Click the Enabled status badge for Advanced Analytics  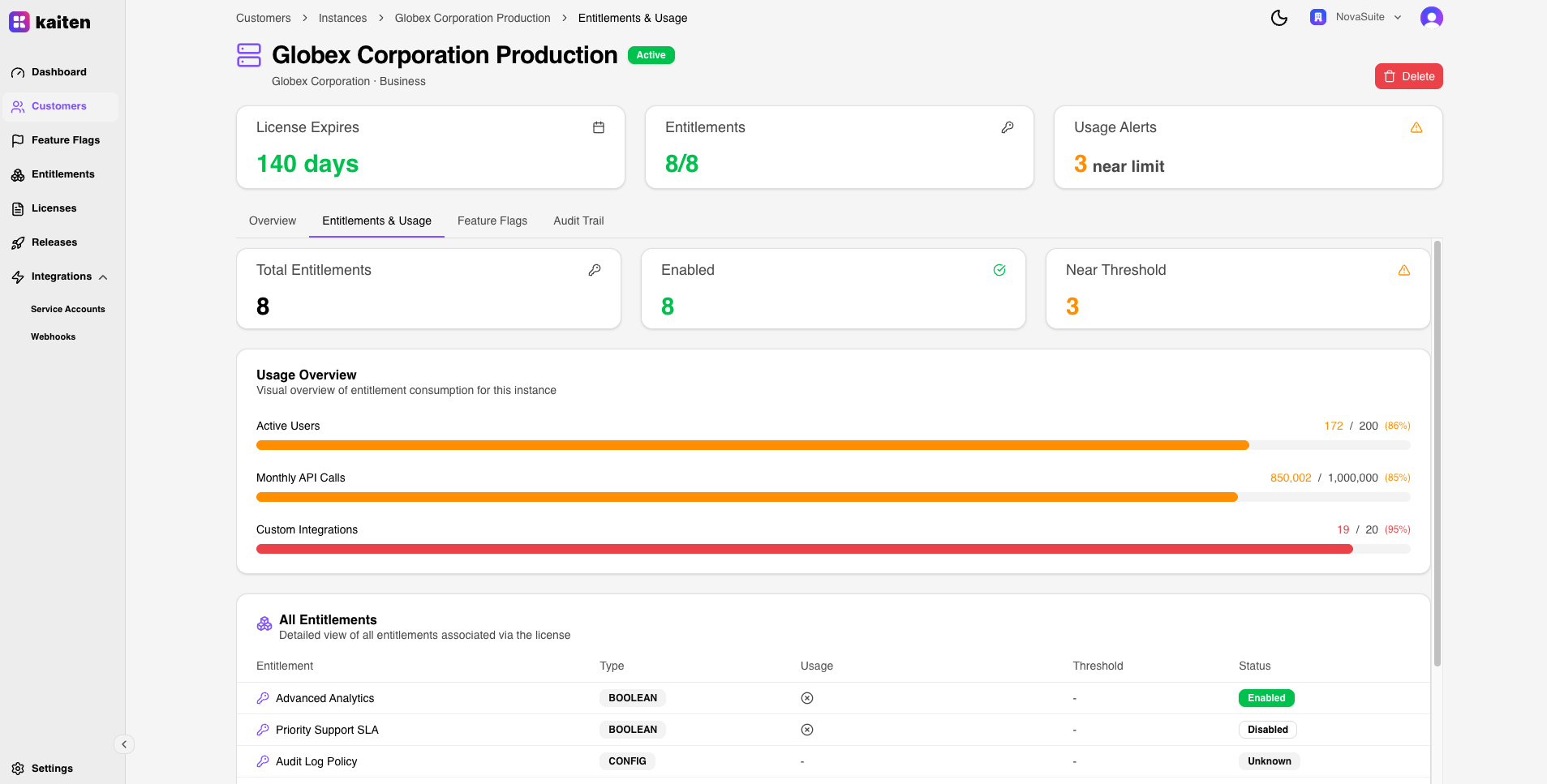(1266, 698)
